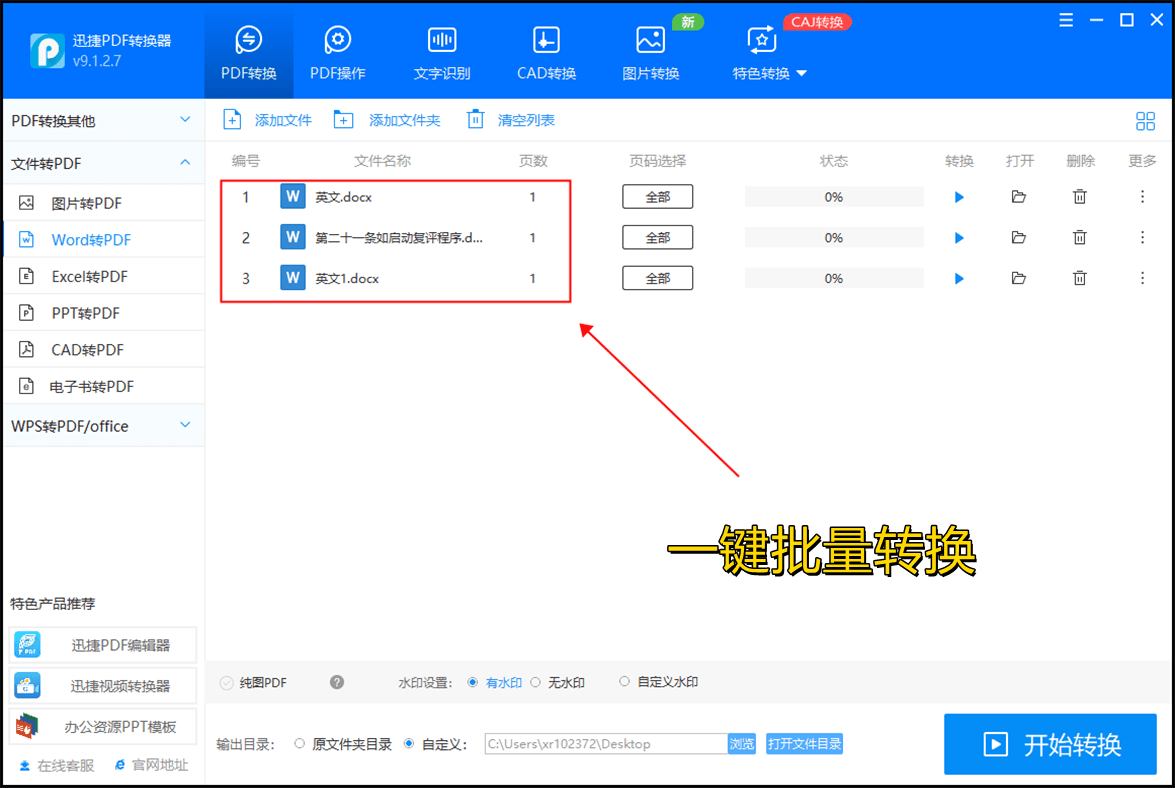The width and height of the screenshot is (1175, 788).
Task: Click the 添加文件夹 button
Action: pyautogui.click(x=387, y=120)
